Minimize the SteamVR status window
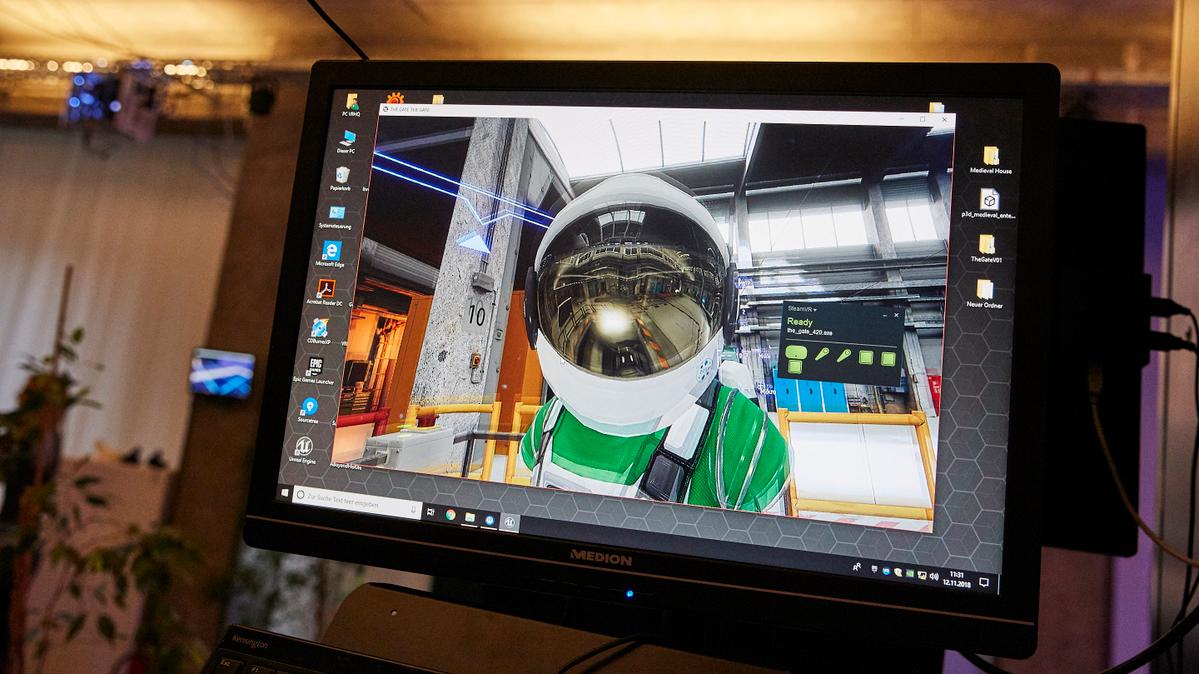Viewport: 1199px width, 674px height. [884, 314]
